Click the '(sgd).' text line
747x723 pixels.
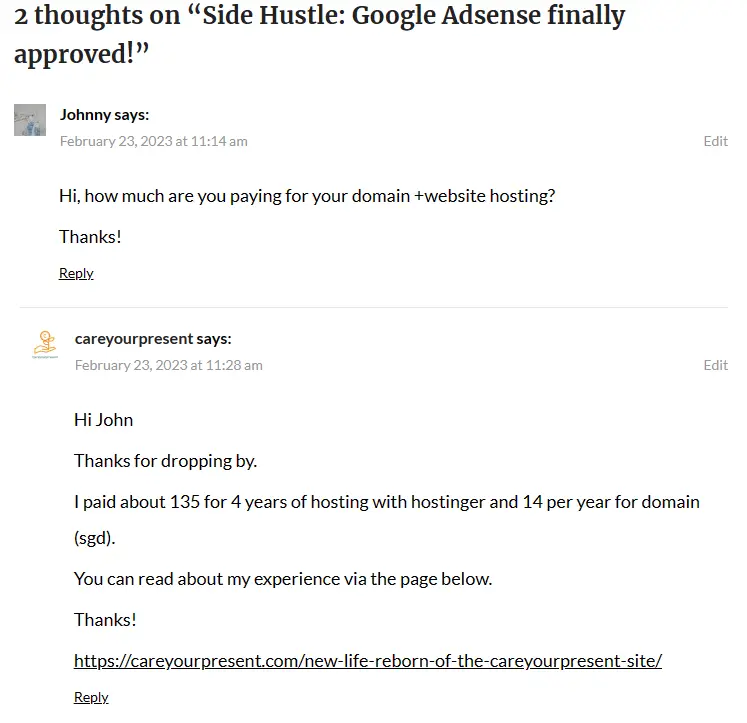(94, 538)
